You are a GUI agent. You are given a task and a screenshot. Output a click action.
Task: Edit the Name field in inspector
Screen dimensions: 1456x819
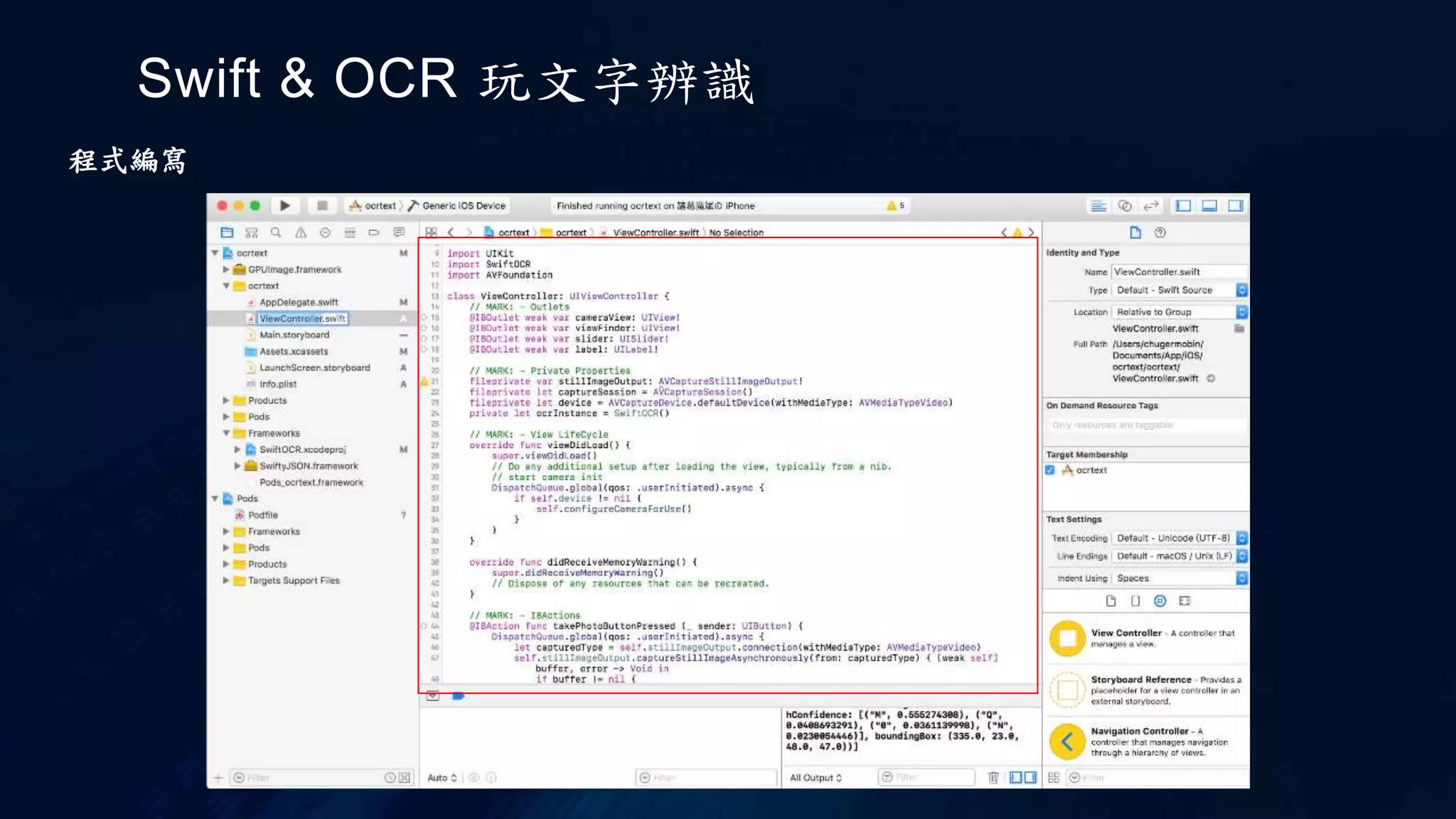pos(1179,272)
